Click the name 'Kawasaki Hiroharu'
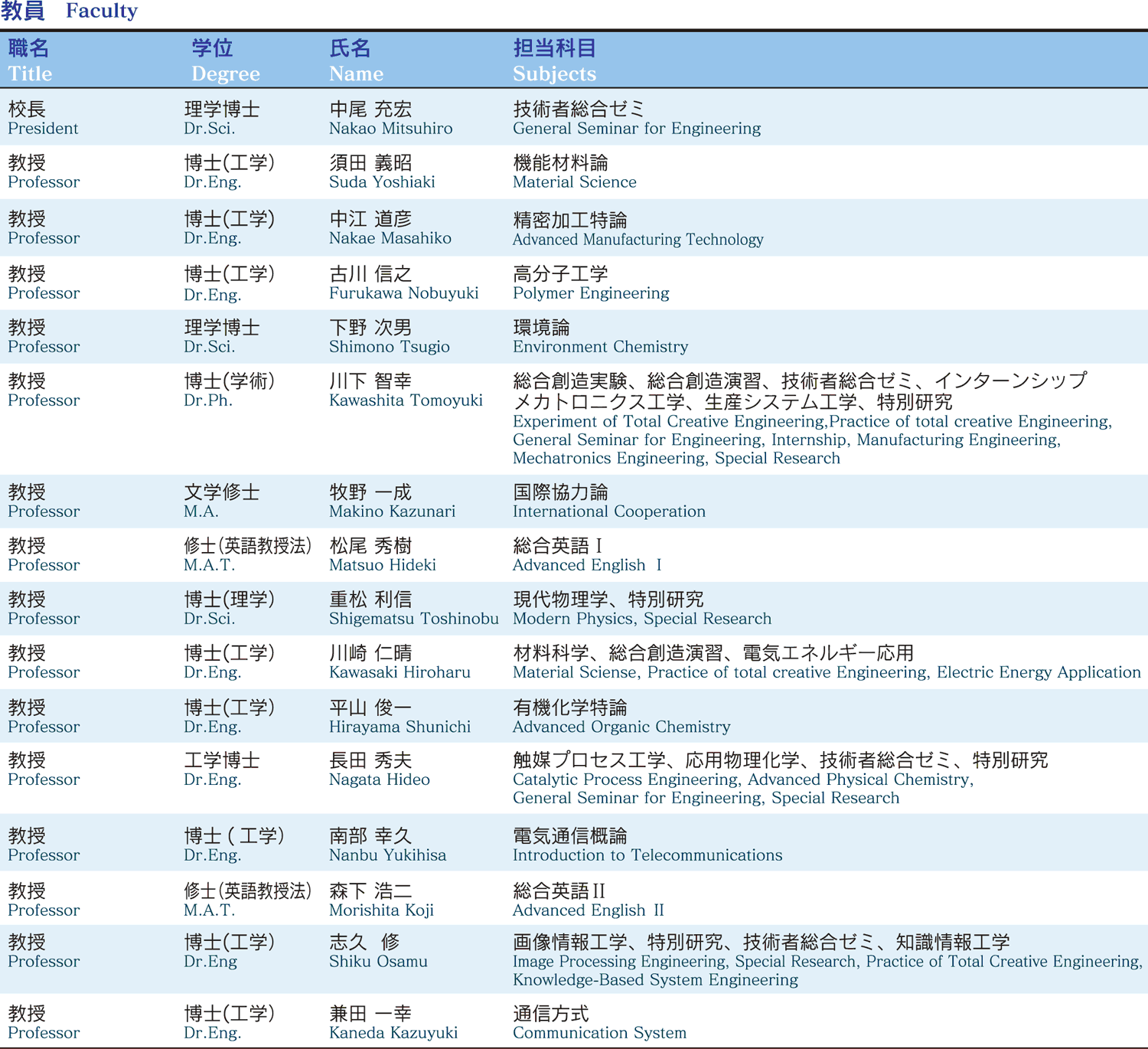The image size is (1148, 1049). (x=400, y=672)
